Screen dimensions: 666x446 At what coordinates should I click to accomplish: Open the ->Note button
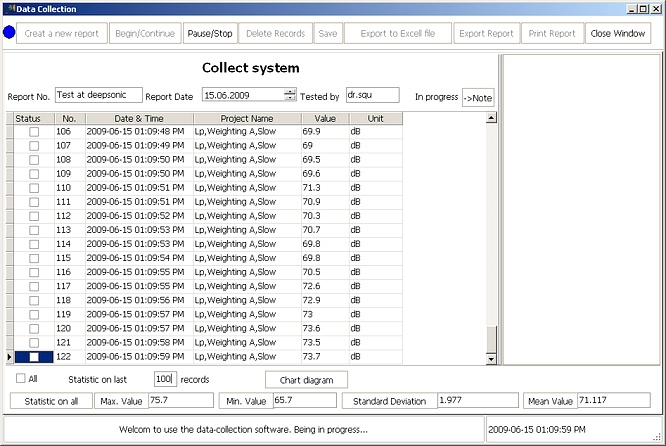pos(477,97)
